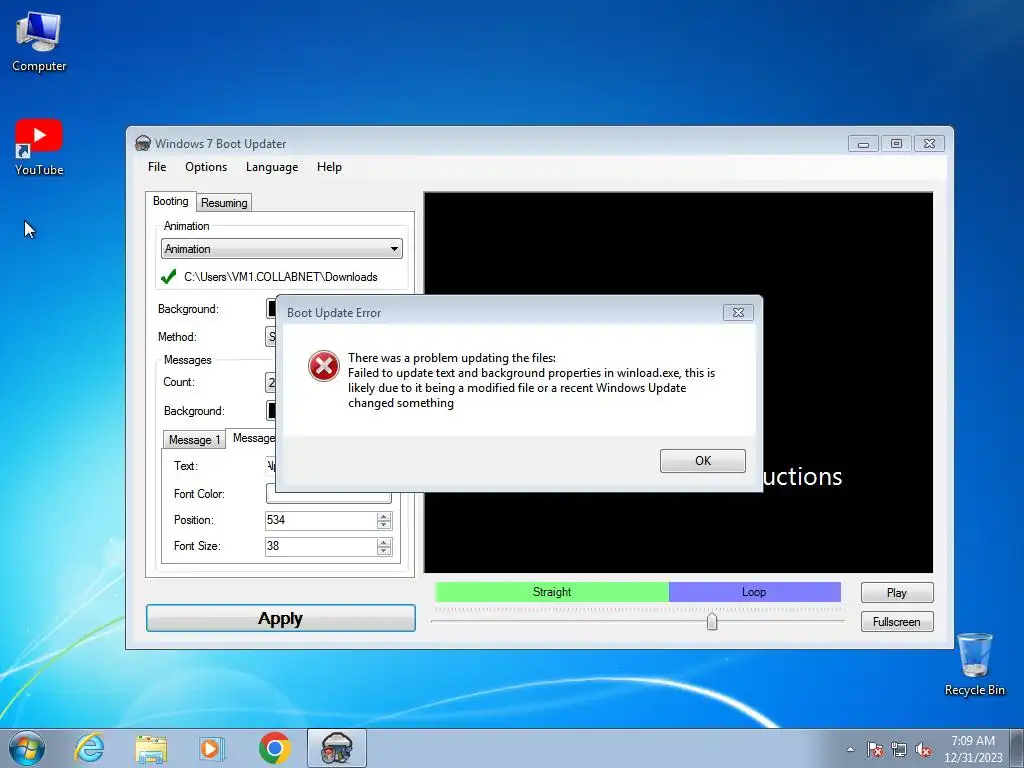This screenshot has width=1024, height=768.
Task: Open the Language menu
Action: (272, 167)
